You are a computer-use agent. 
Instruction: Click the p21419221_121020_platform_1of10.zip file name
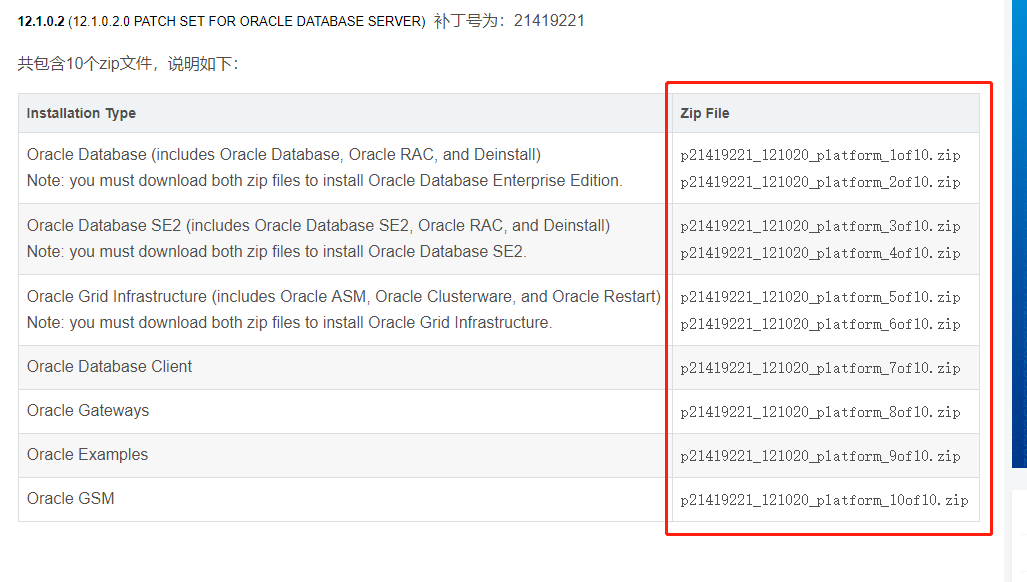coord(820,155)
